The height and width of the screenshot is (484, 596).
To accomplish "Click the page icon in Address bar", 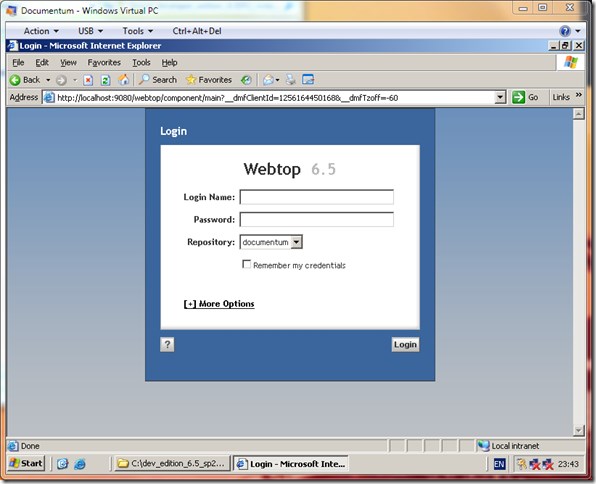I will tap(49, 98).
